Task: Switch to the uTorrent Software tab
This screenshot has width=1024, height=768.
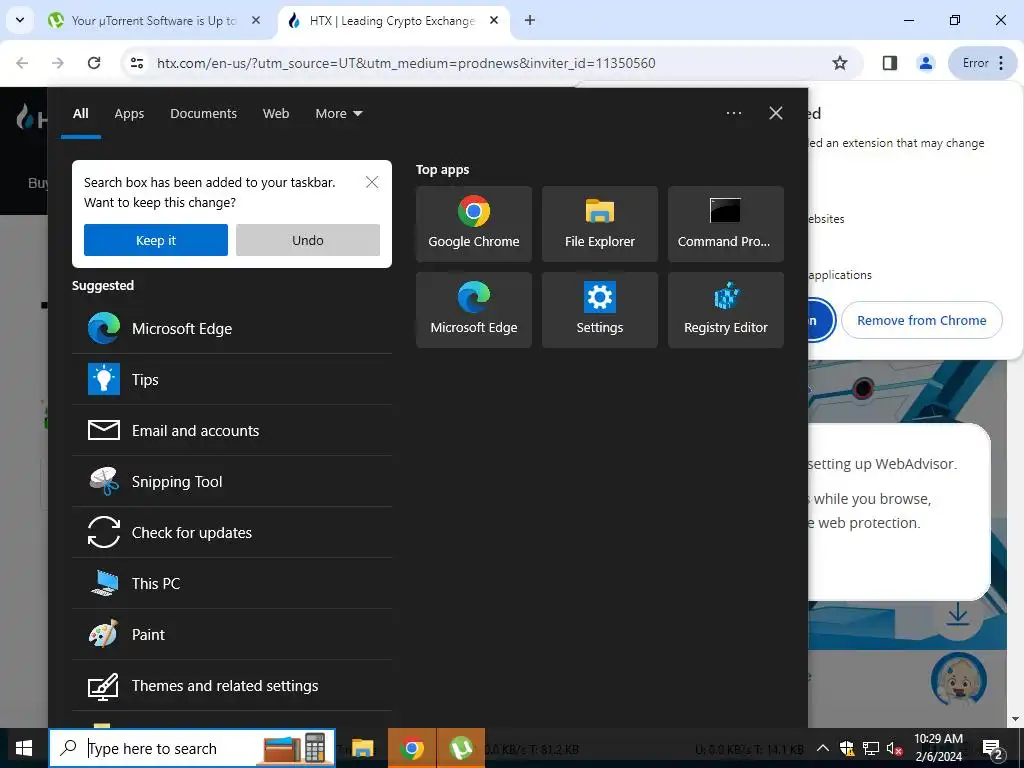Action: point(154,21)
